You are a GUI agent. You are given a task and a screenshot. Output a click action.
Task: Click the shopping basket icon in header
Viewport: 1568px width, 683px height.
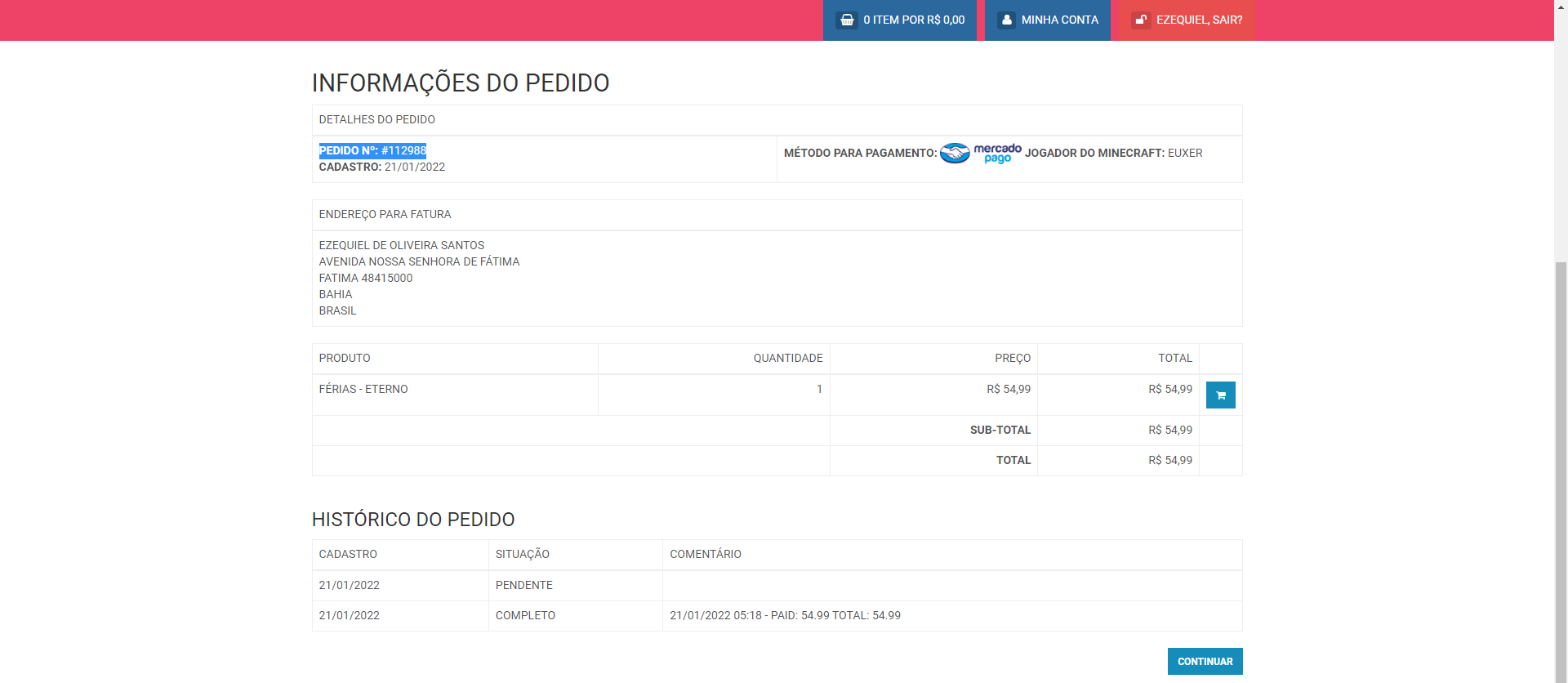[x=847, y=20]
